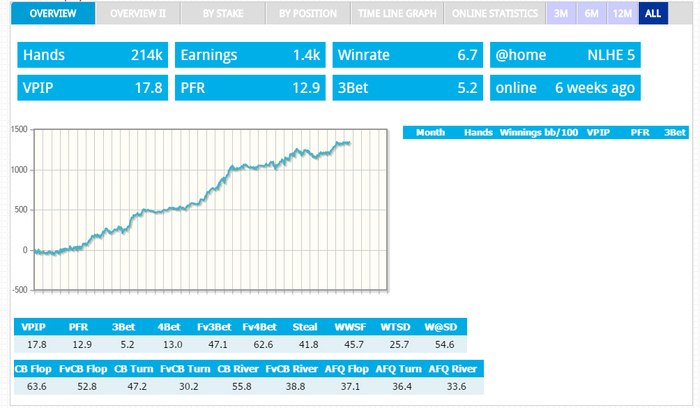Click the PFR 12.9 stat tile

coord(250,87)
